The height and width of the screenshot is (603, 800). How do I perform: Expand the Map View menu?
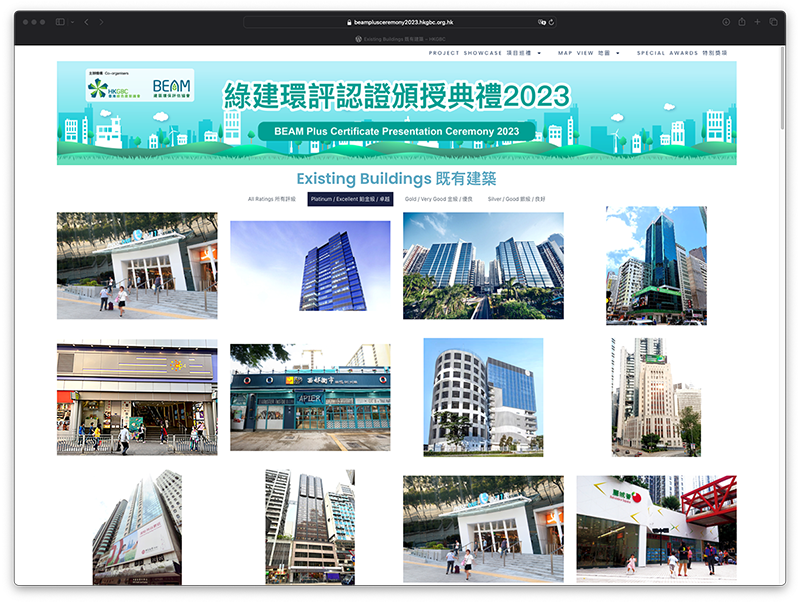(589, 53)
